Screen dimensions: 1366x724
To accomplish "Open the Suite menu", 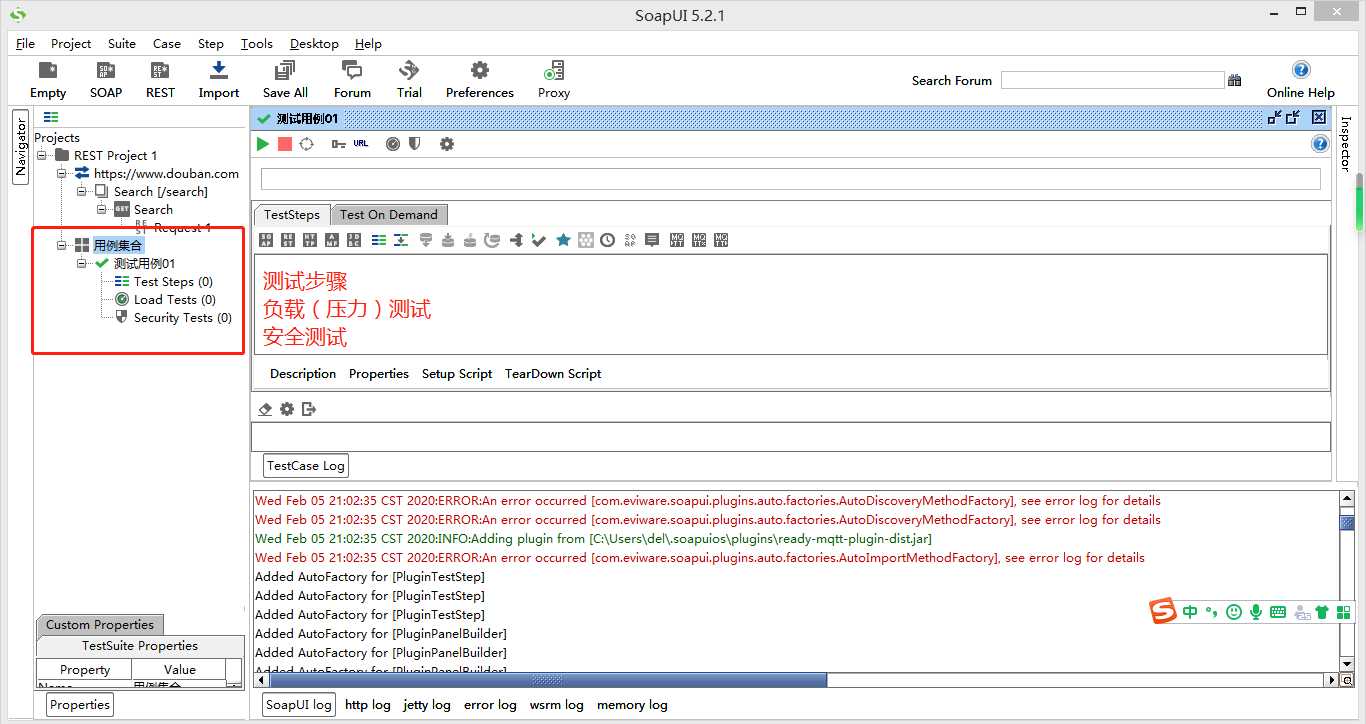I will click(122, 44).
